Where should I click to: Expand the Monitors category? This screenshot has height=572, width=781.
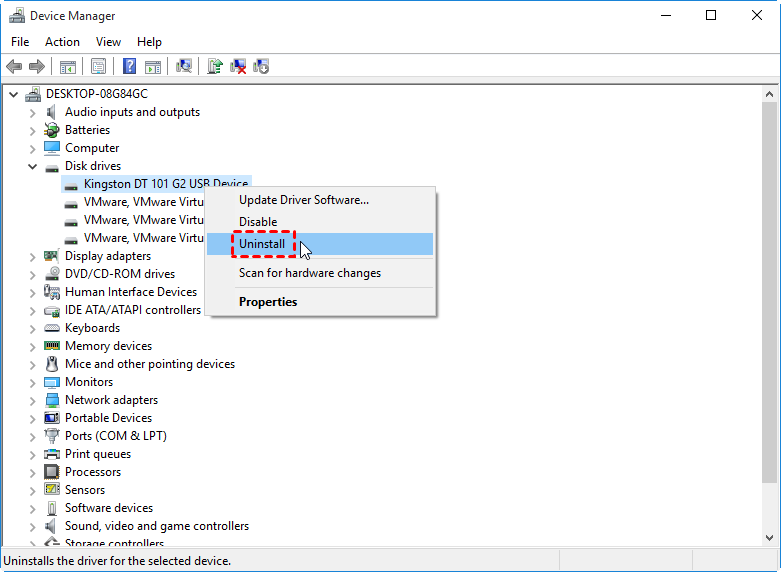coord(33,383)
